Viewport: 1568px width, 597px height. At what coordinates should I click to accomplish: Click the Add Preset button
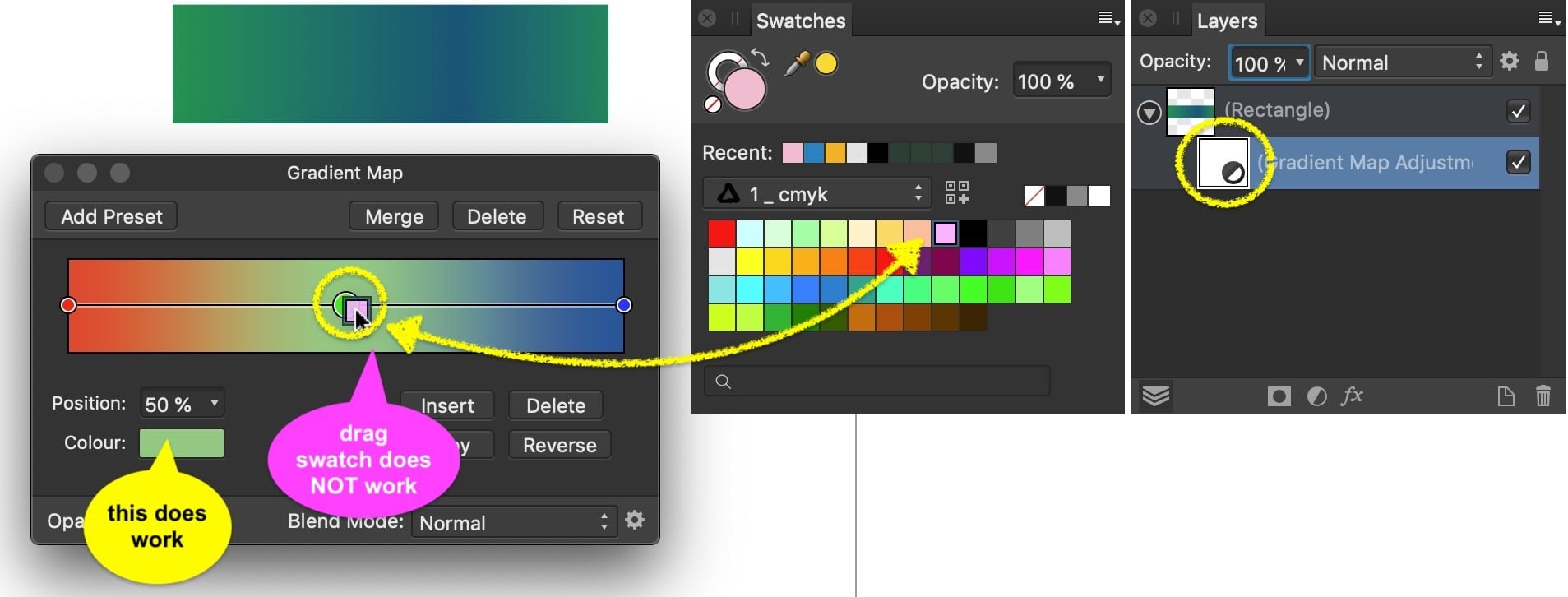pyautogui.click(x=110, y=215)
